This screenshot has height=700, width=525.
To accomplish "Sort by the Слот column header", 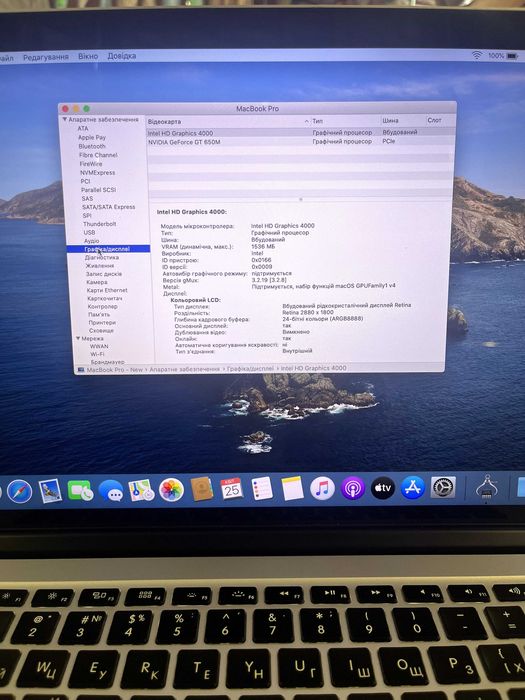I will pos(440,120).
